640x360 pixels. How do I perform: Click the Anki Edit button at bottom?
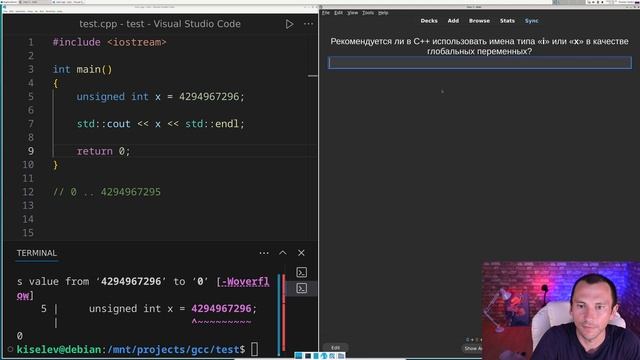click(336, 348)
